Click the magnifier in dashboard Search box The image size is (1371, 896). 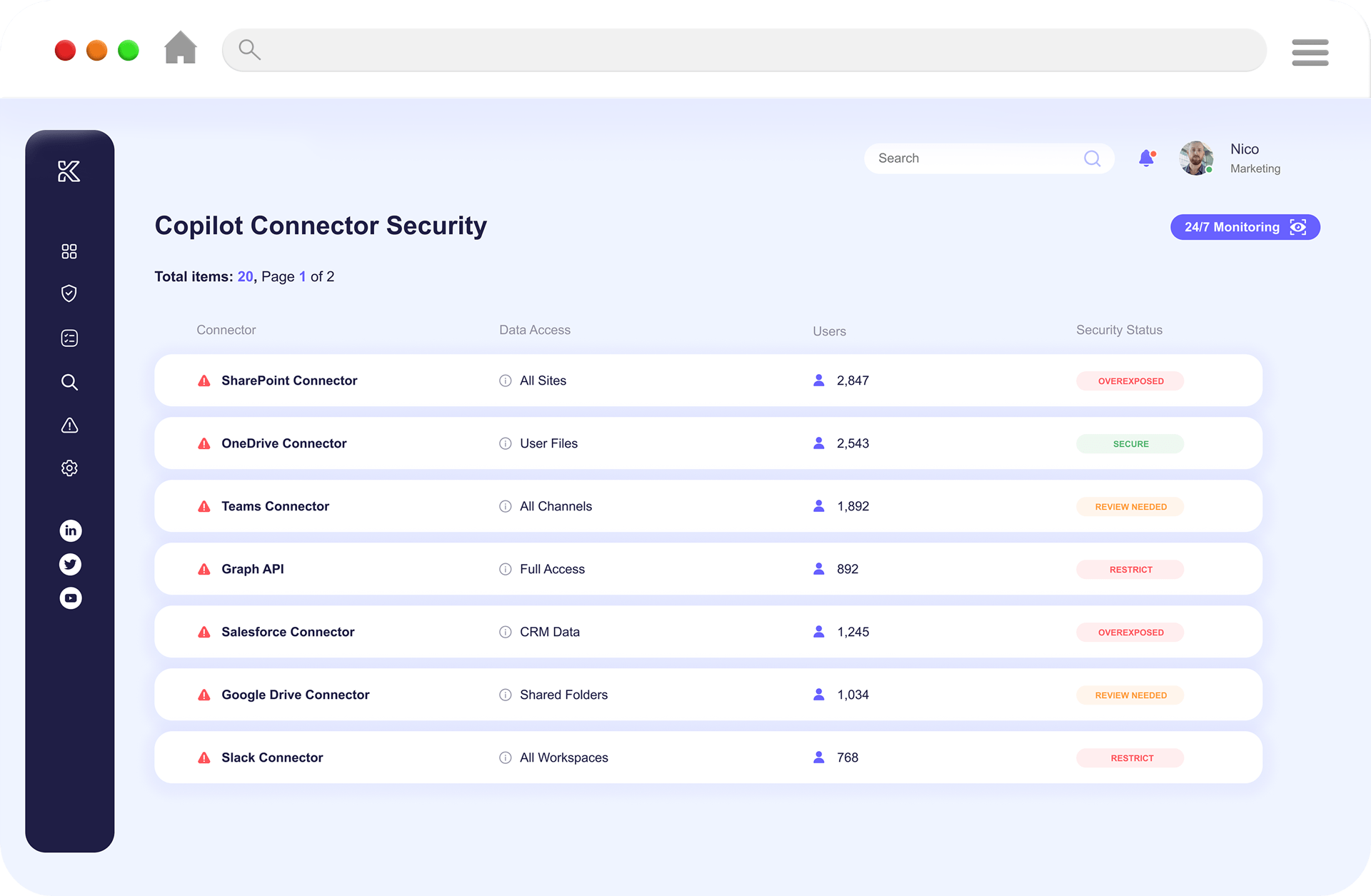1092,158
